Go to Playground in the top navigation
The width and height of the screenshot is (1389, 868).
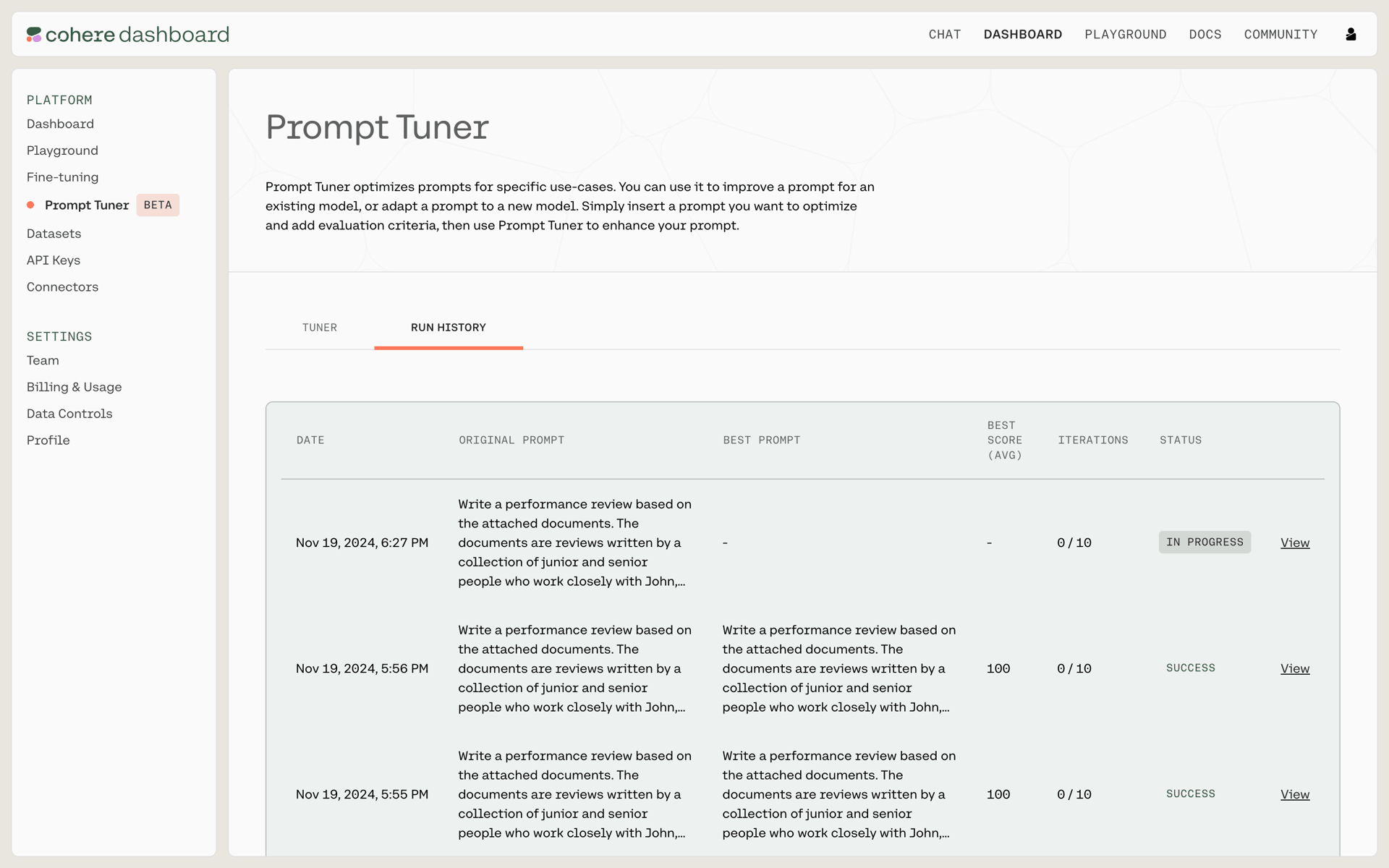[x=1126, y=34]
